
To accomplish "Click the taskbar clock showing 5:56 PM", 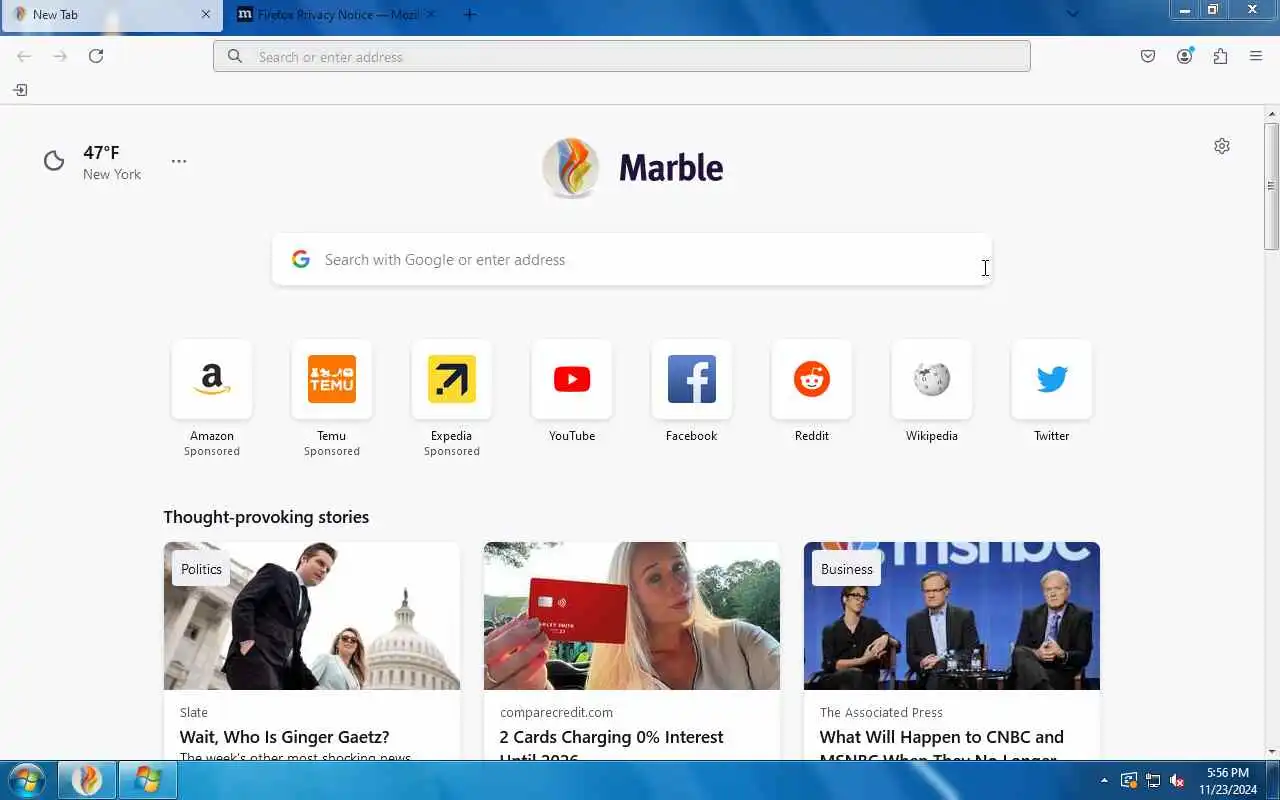I will tap(1227, 780).
